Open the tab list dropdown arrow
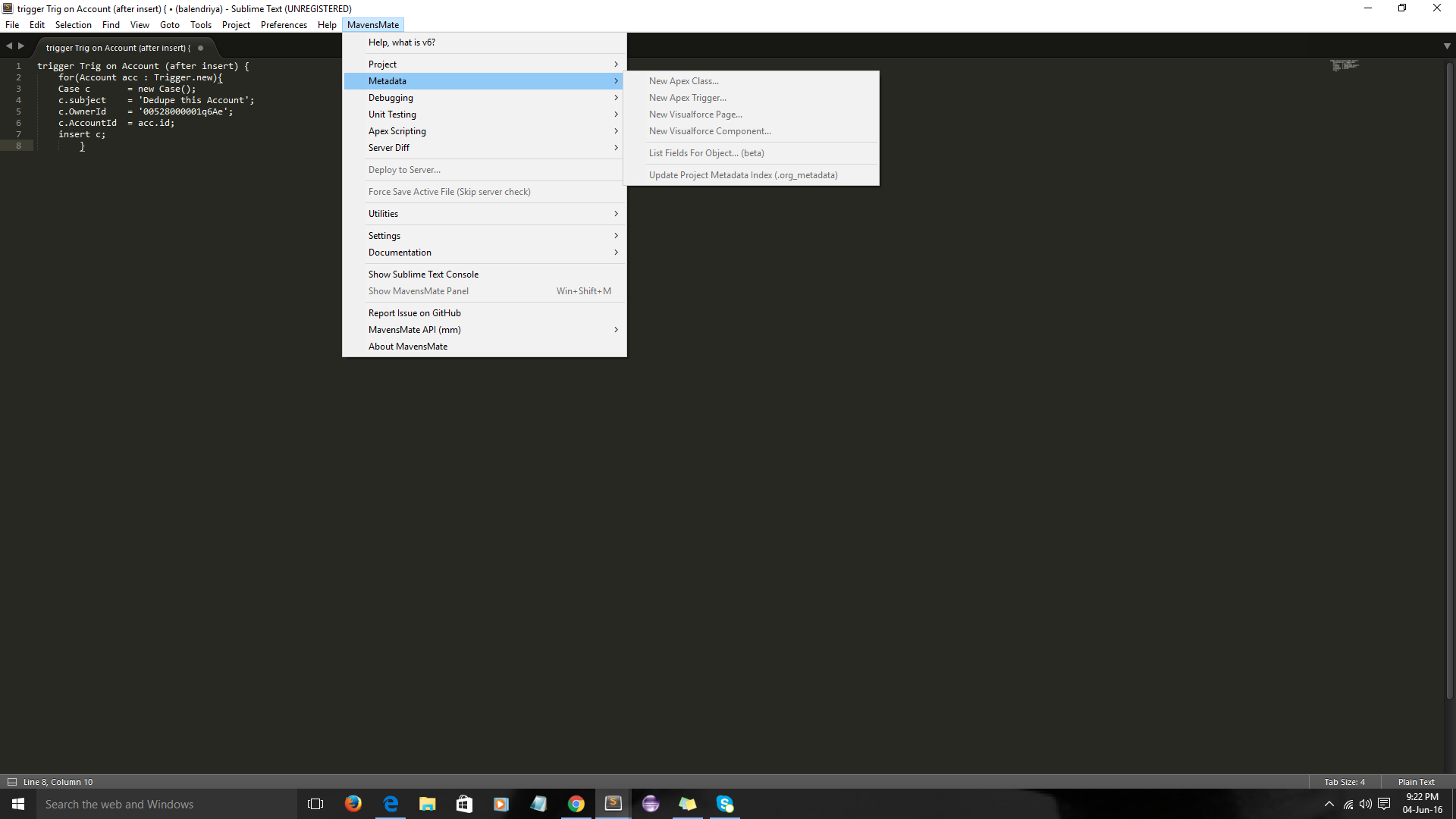Screen dimensions: 1456x819 click(x=1447, y=46)
